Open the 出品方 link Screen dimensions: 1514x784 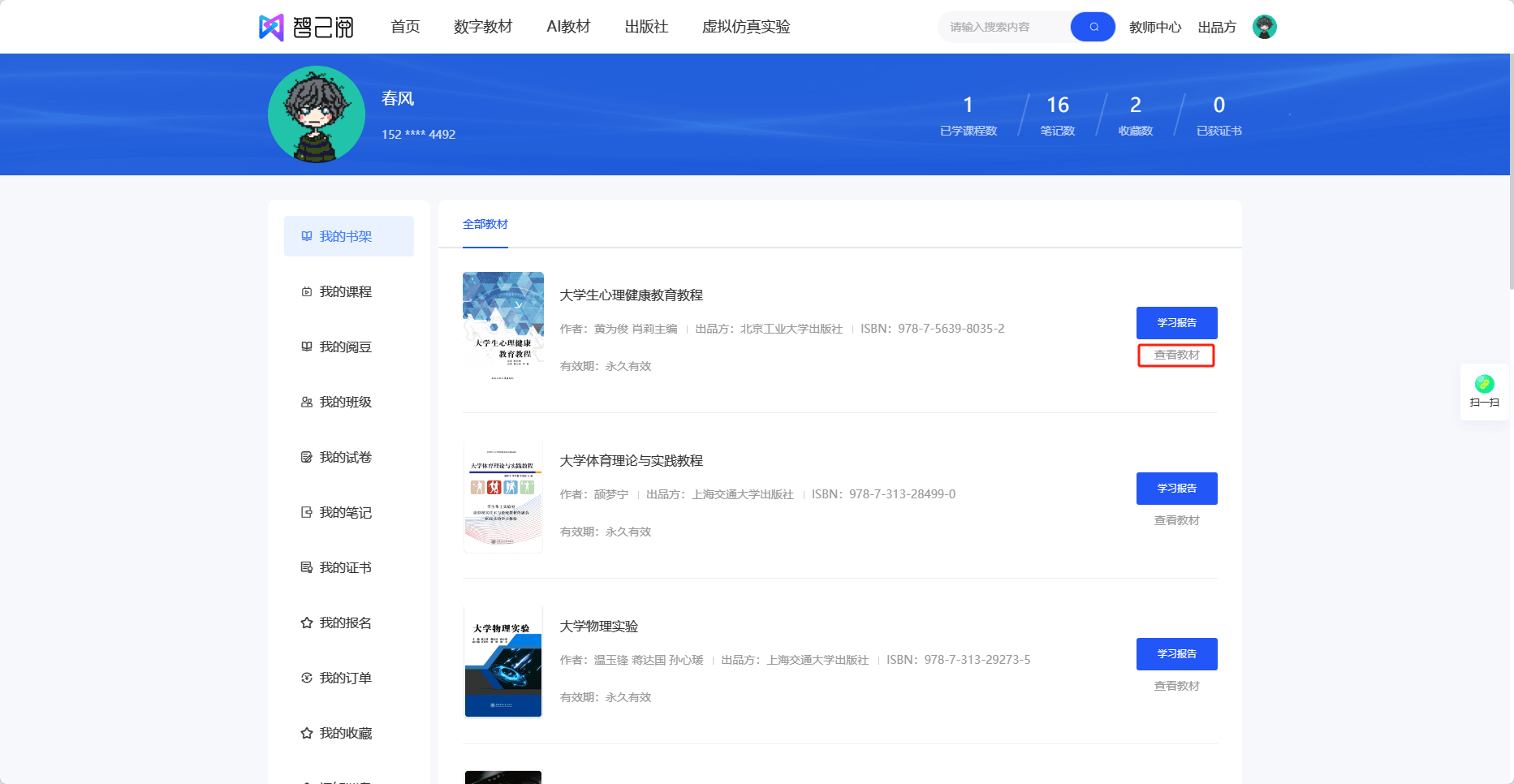[1217, 28]
